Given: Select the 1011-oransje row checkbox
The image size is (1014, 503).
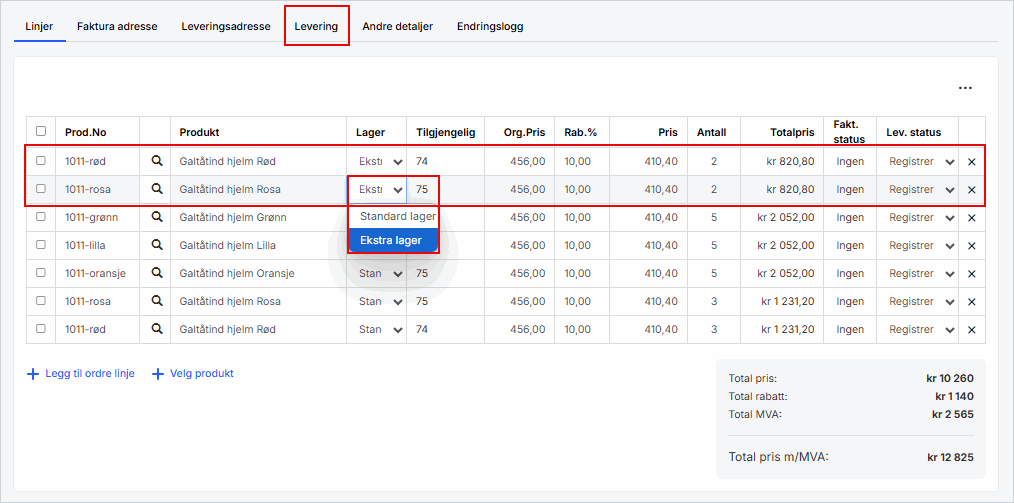Looking at the screenshot, I should pyautogui.click(x=41, y=273).
